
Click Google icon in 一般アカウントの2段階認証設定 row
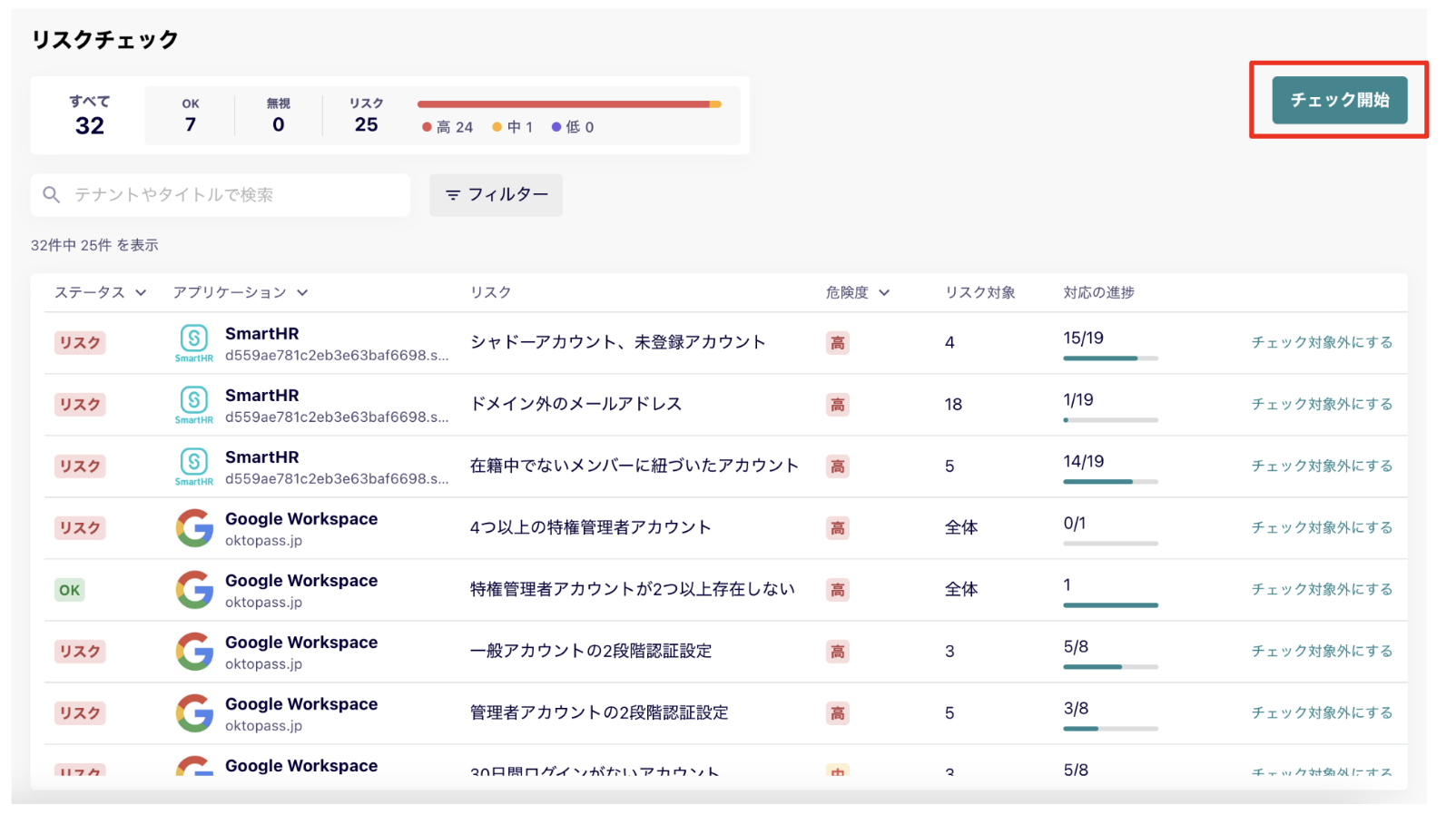(194, 652)
